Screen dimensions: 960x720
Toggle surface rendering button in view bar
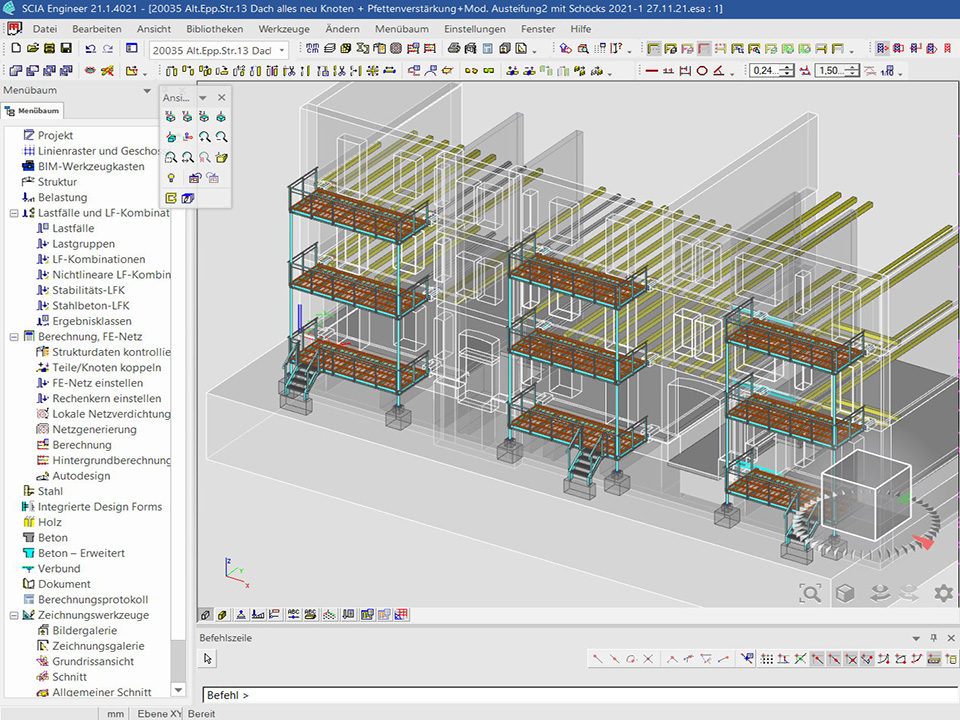click(x=222, y=614)
